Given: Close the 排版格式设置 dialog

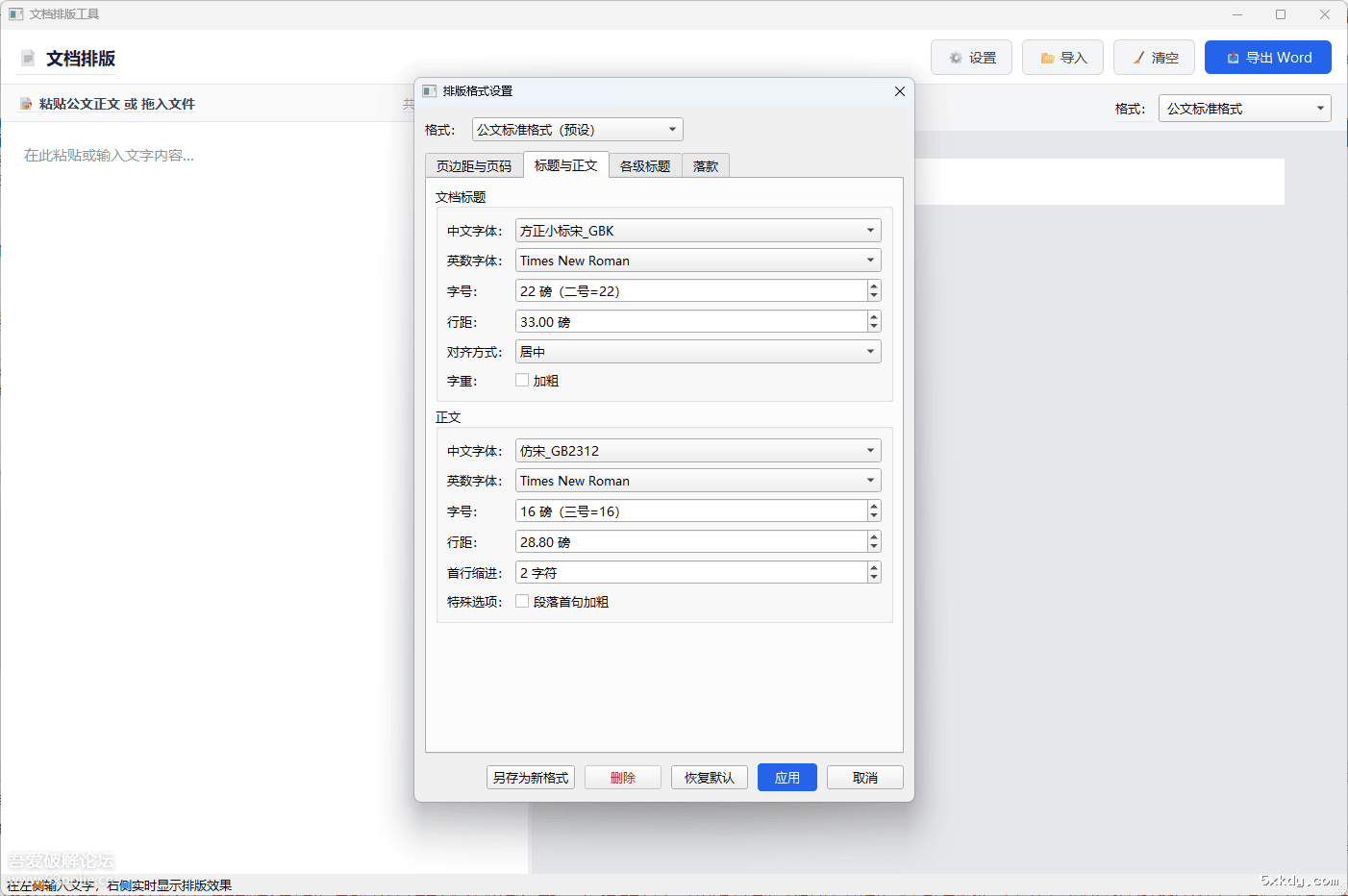Looking at the screenshot, I should pyautogui.click(x=900, y=91).
